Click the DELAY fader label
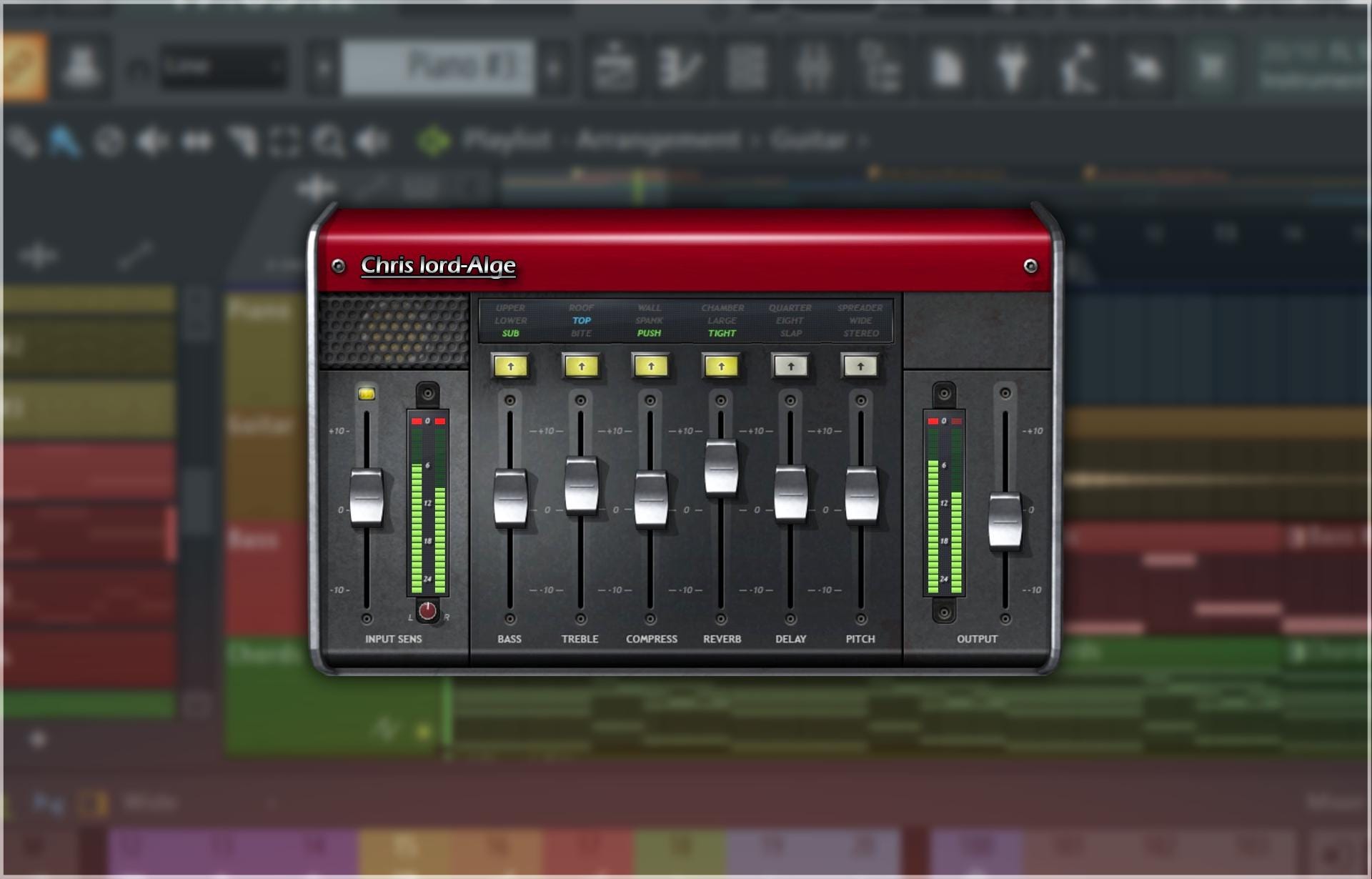The image size is (1372, 879). pyautogui.click(x=790, y=639)
